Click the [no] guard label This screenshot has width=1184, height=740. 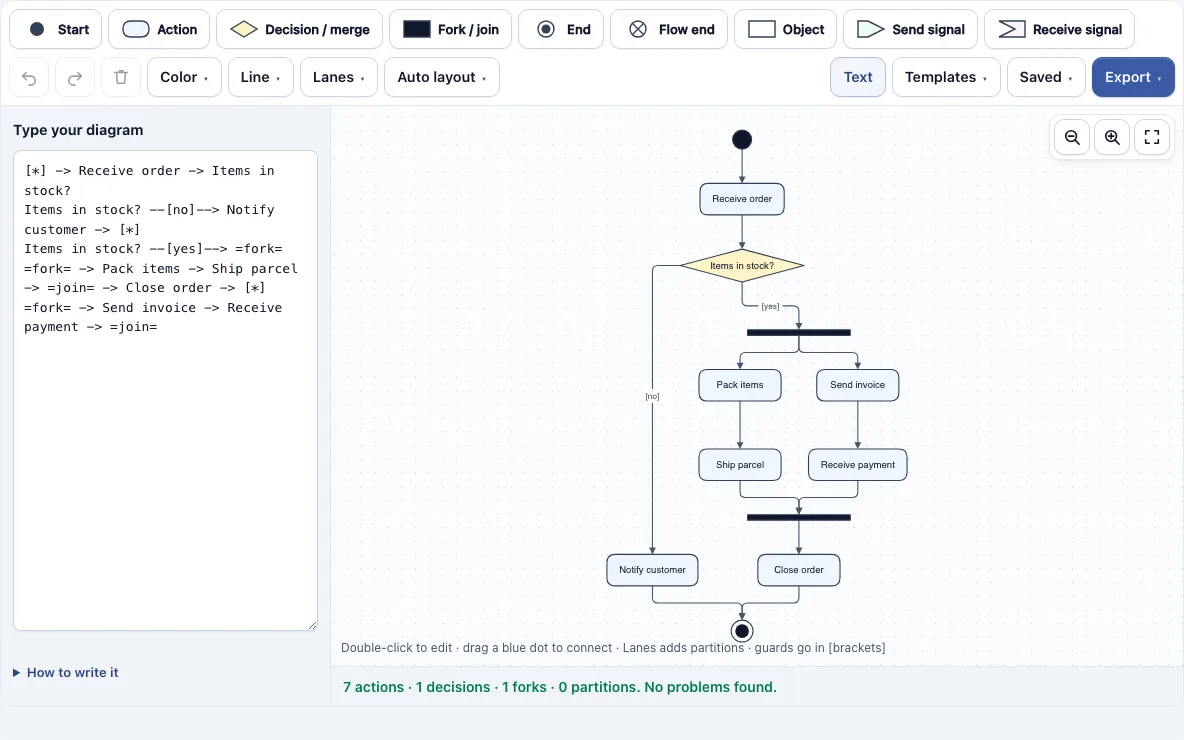click(652, 396)
